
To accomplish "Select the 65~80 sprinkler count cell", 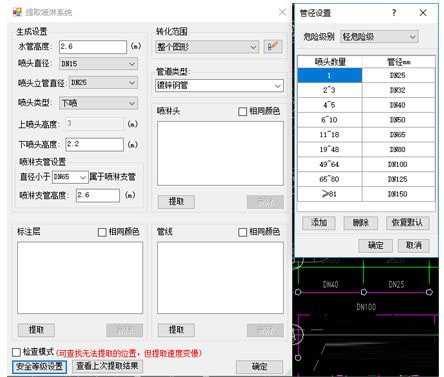I will (330, 179).
